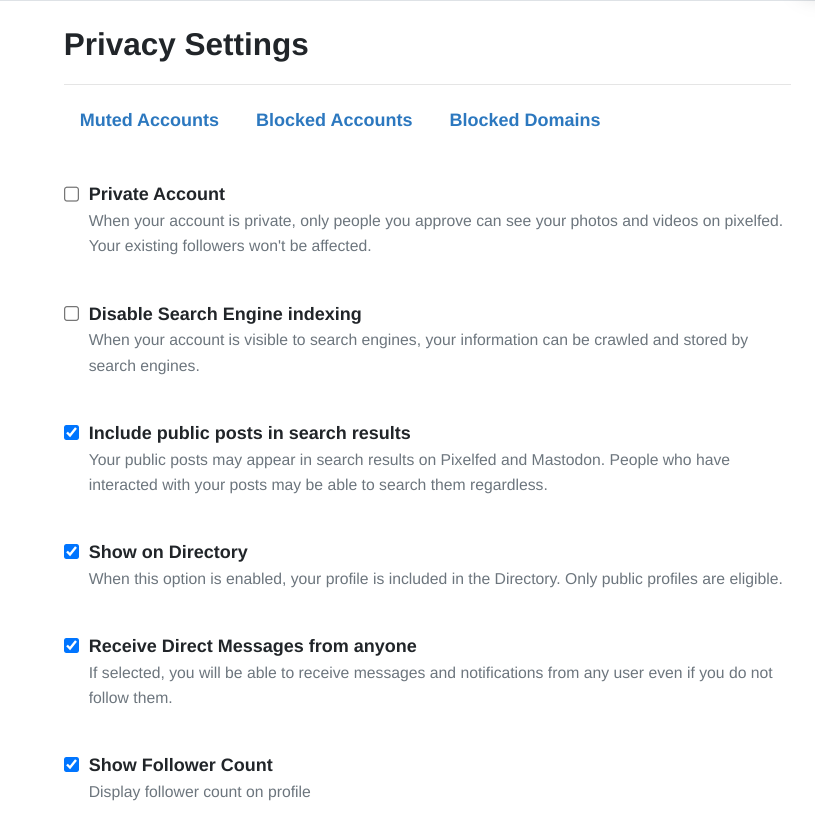Click the Display follower count on profile text

(200, 792)
